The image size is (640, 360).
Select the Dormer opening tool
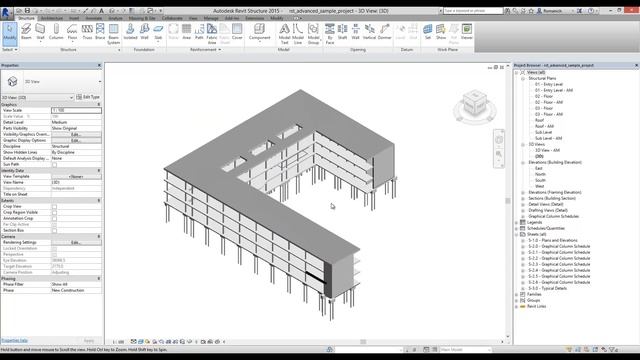[384, 32]
